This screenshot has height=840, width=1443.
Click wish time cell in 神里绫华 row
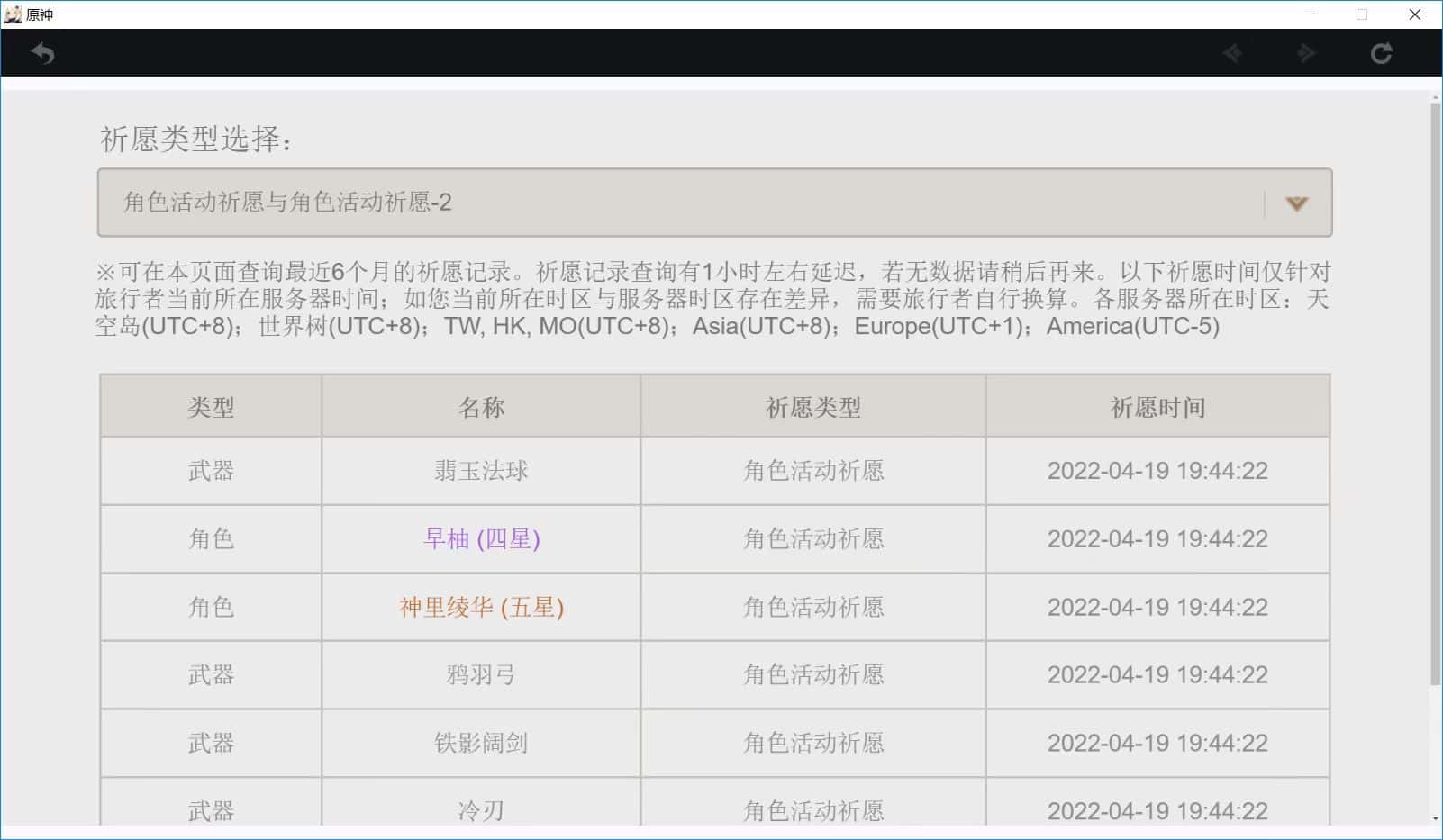[1157, 608]
